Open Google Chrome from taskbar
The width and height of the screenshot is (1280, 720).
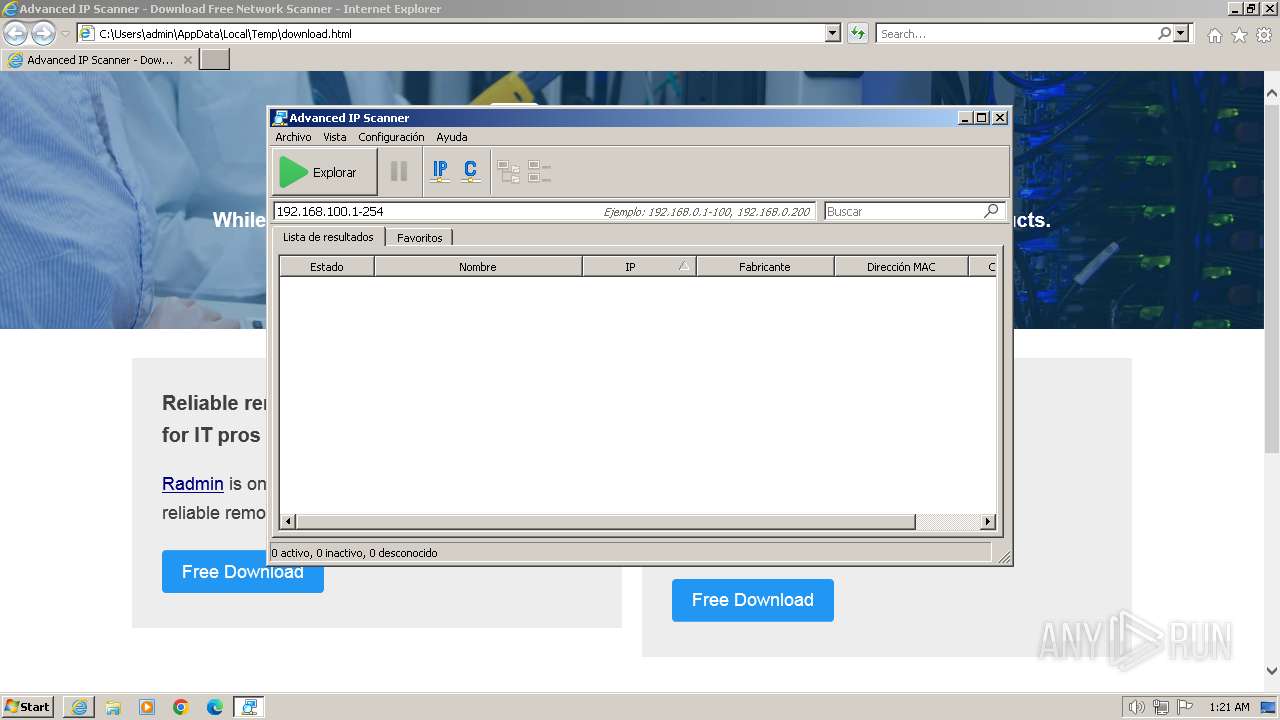pos(181,707)
